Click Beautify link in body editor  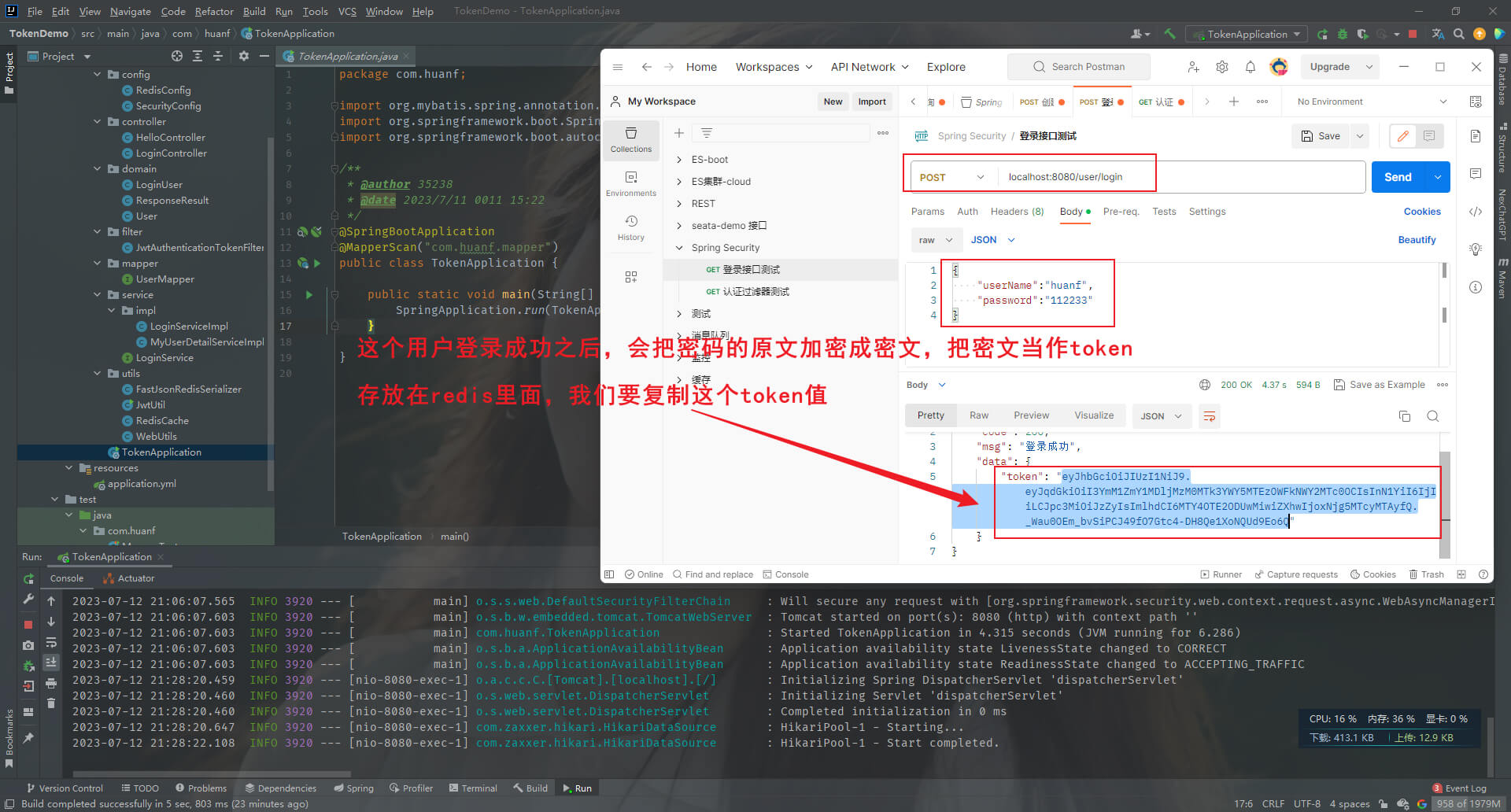(1417, 240)
